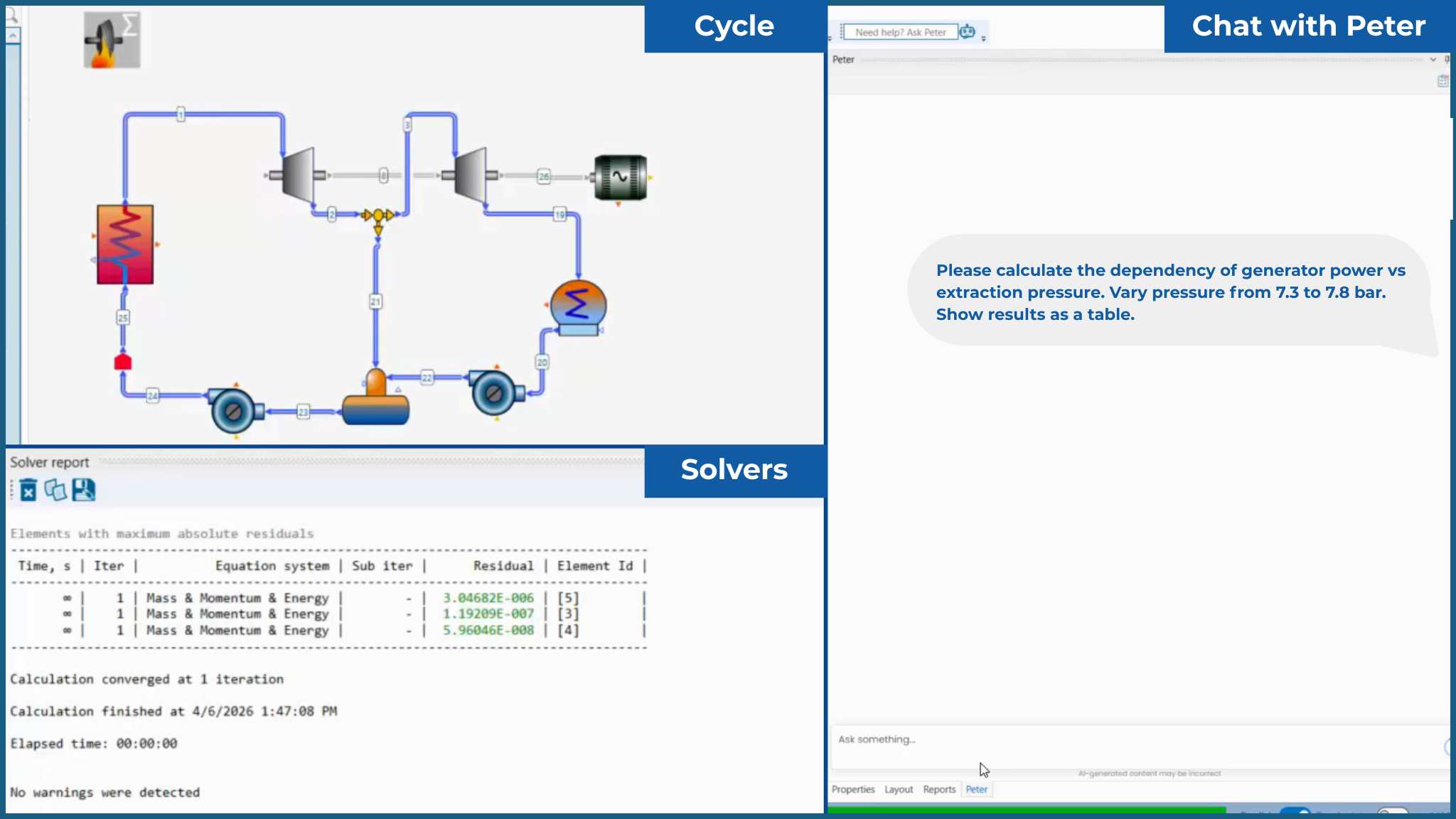Click the 'Solver report' panel title

pos(50,462)
